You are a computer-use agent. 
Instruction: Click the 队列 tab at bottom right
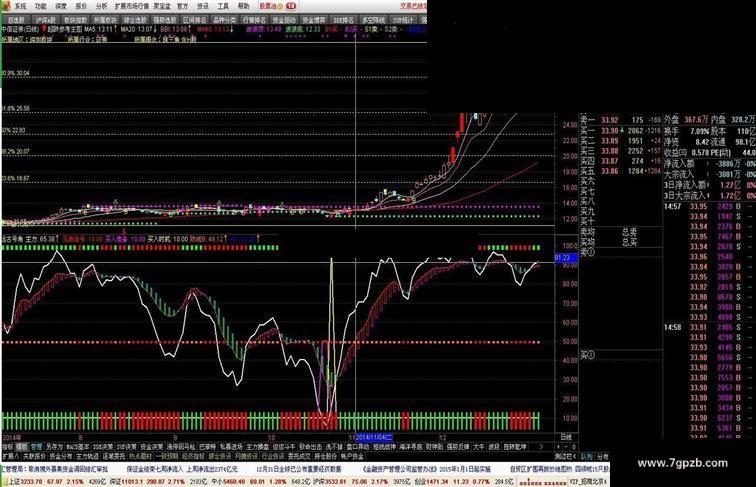[x=587, y=456]
